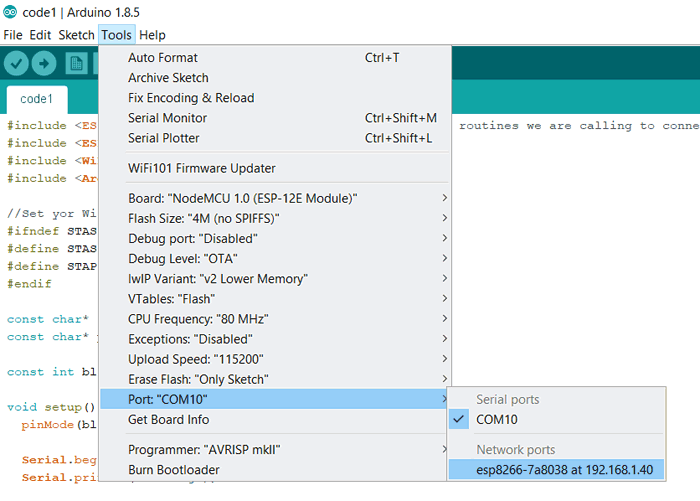Expand the Debug Level OTA submenu
The image size is (700, 501).
[x=275, y=259]
